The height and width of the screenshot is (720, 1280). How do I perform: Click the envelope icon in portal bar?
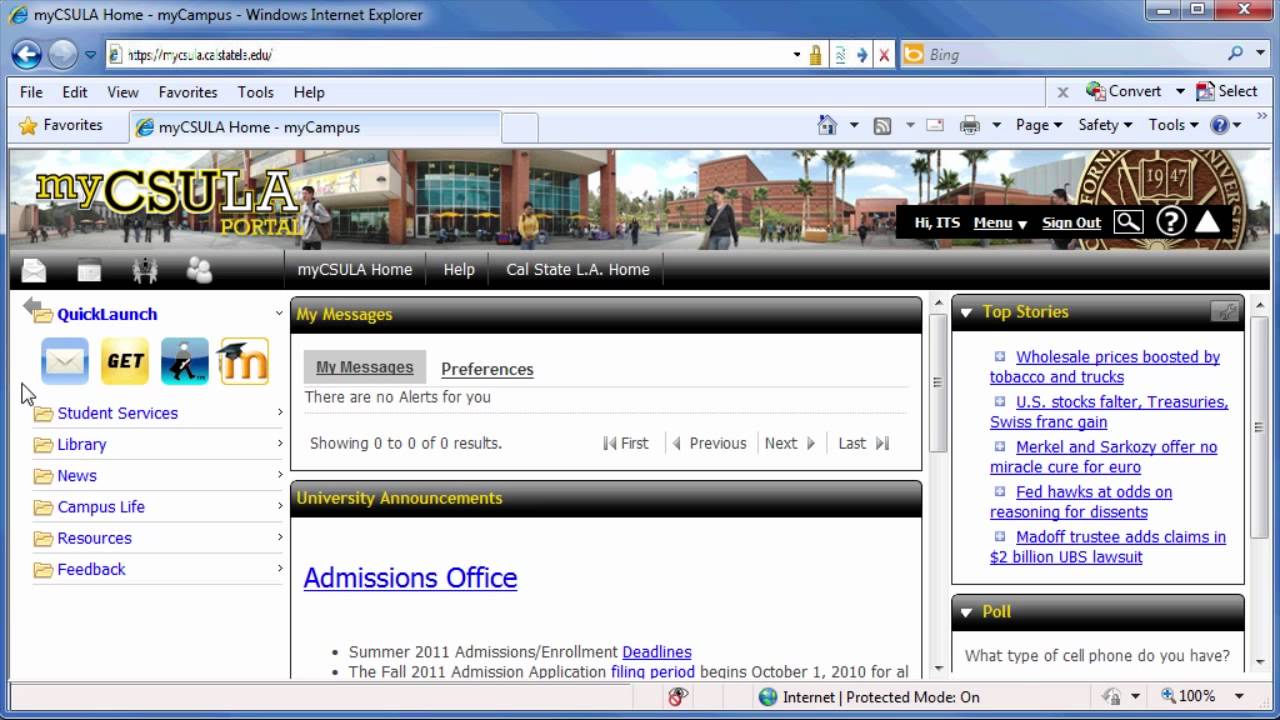point(34,270)
